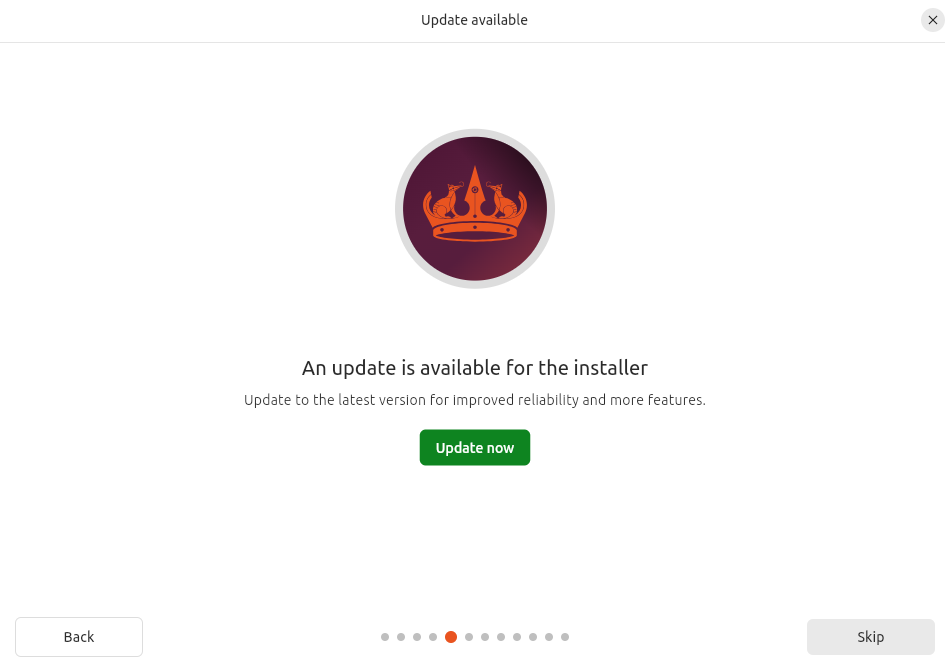Image resolution: width=945 pixels, height=668 pixels.
Task: Select the third page indicator dot
Action: (x=417, y=637)
